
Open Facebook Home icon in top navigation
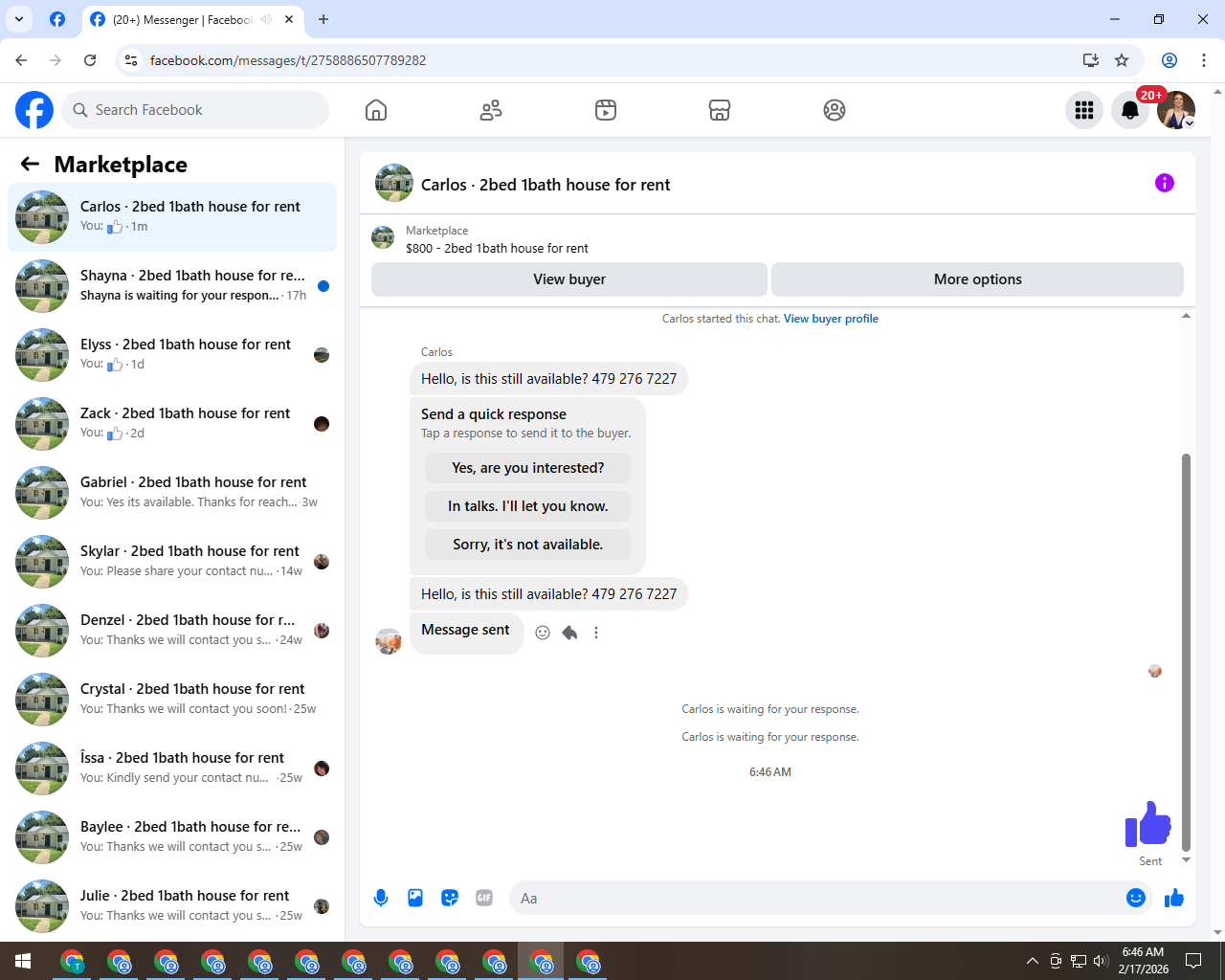point(376,110)
